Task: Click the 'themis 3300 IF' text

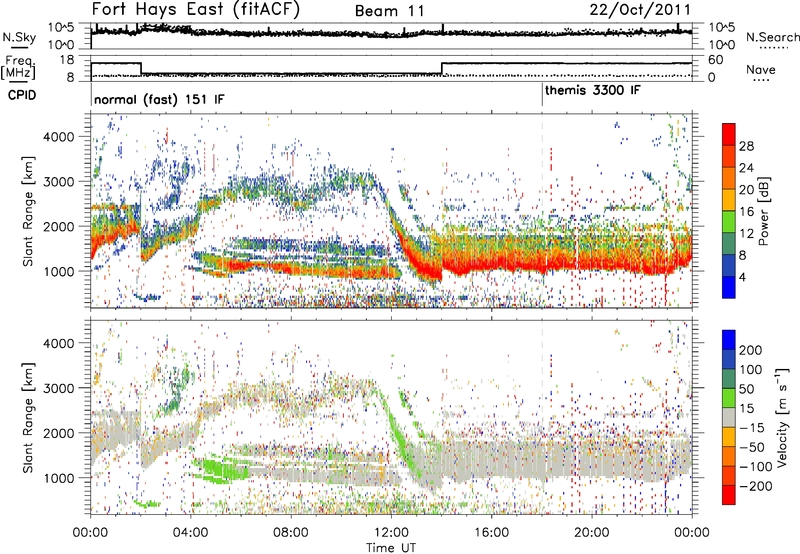Action: 593,90
